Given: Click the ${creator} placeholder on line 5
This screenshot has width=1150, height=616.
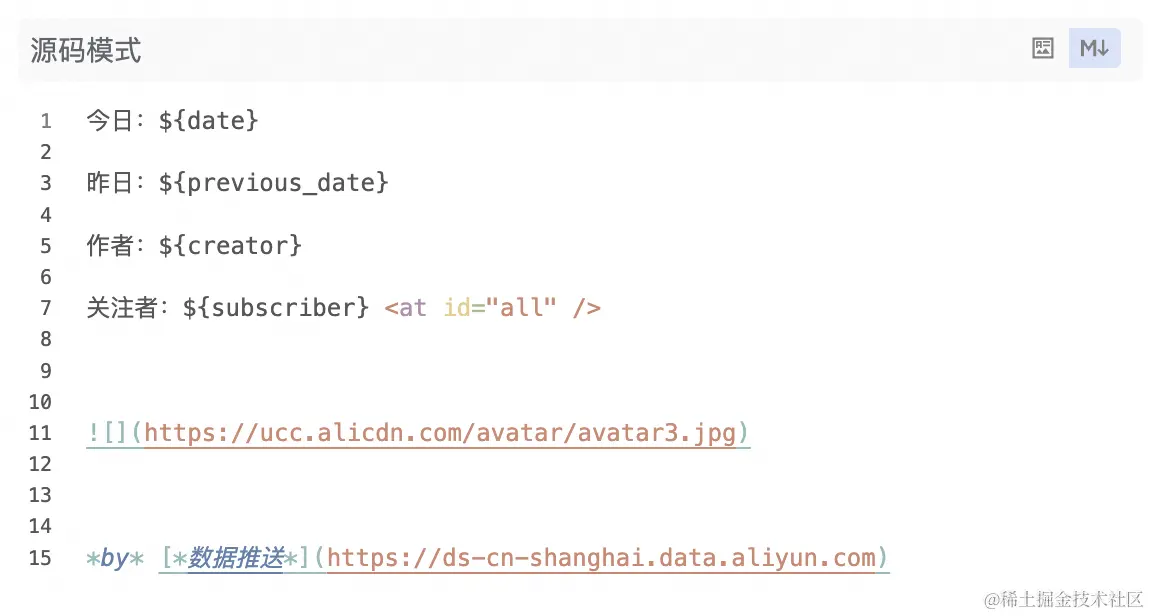Looking at the screenshot, I should point(230,245).
